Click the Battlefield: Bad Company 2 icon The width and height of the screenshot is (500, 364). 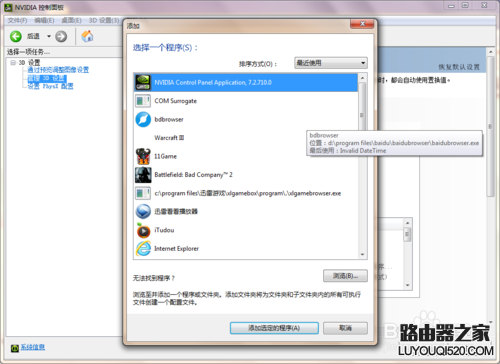pos(143,175)
